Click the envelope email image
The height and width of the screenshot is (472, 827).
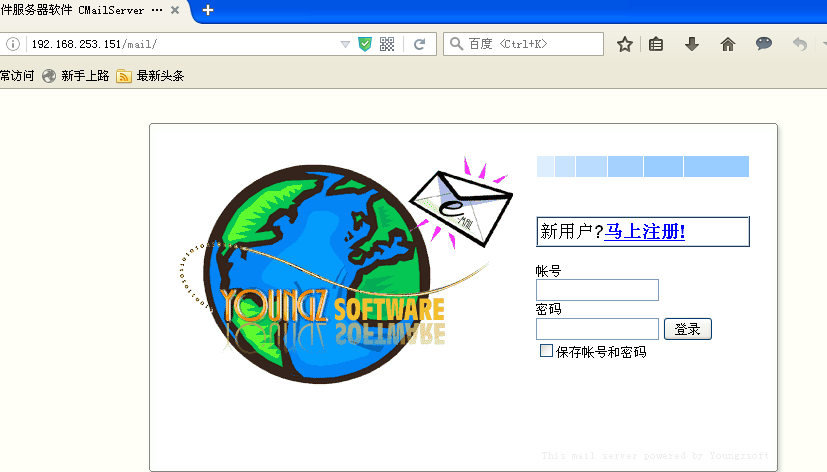pyautogui.click(x=462, y=204)
